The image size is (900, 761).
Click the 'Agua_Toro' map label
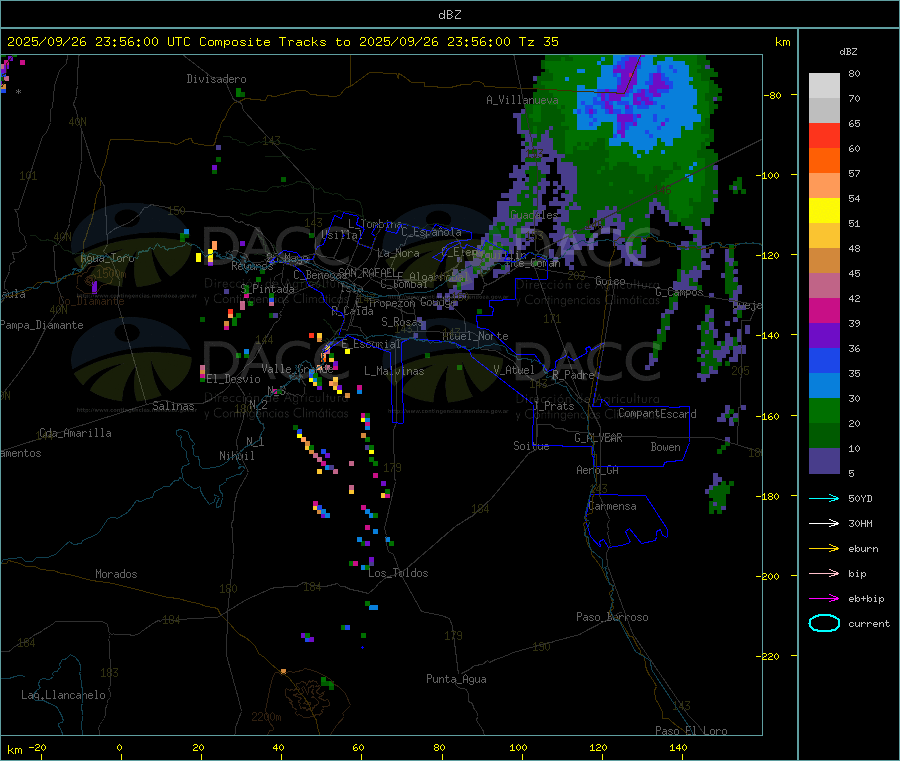click(107, 258)
